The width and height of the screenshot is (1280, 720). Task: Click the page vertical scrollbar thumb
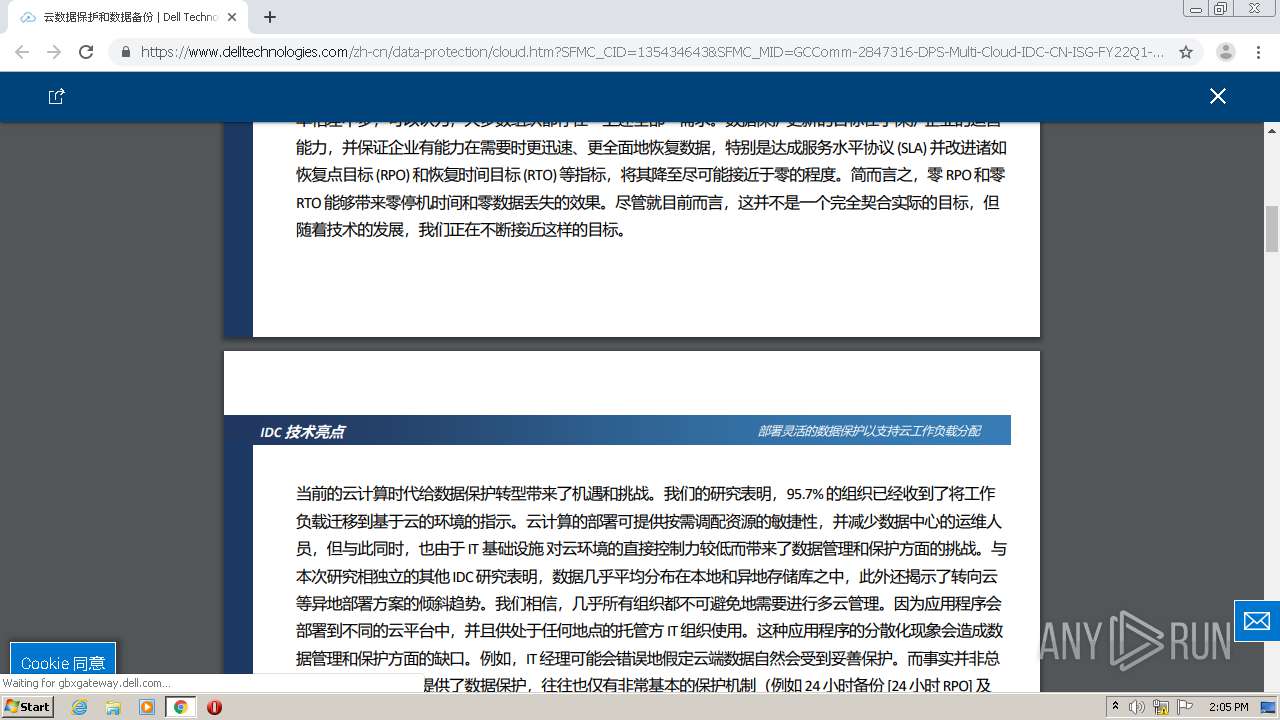pyautogui.click(x=1272, y=229)
